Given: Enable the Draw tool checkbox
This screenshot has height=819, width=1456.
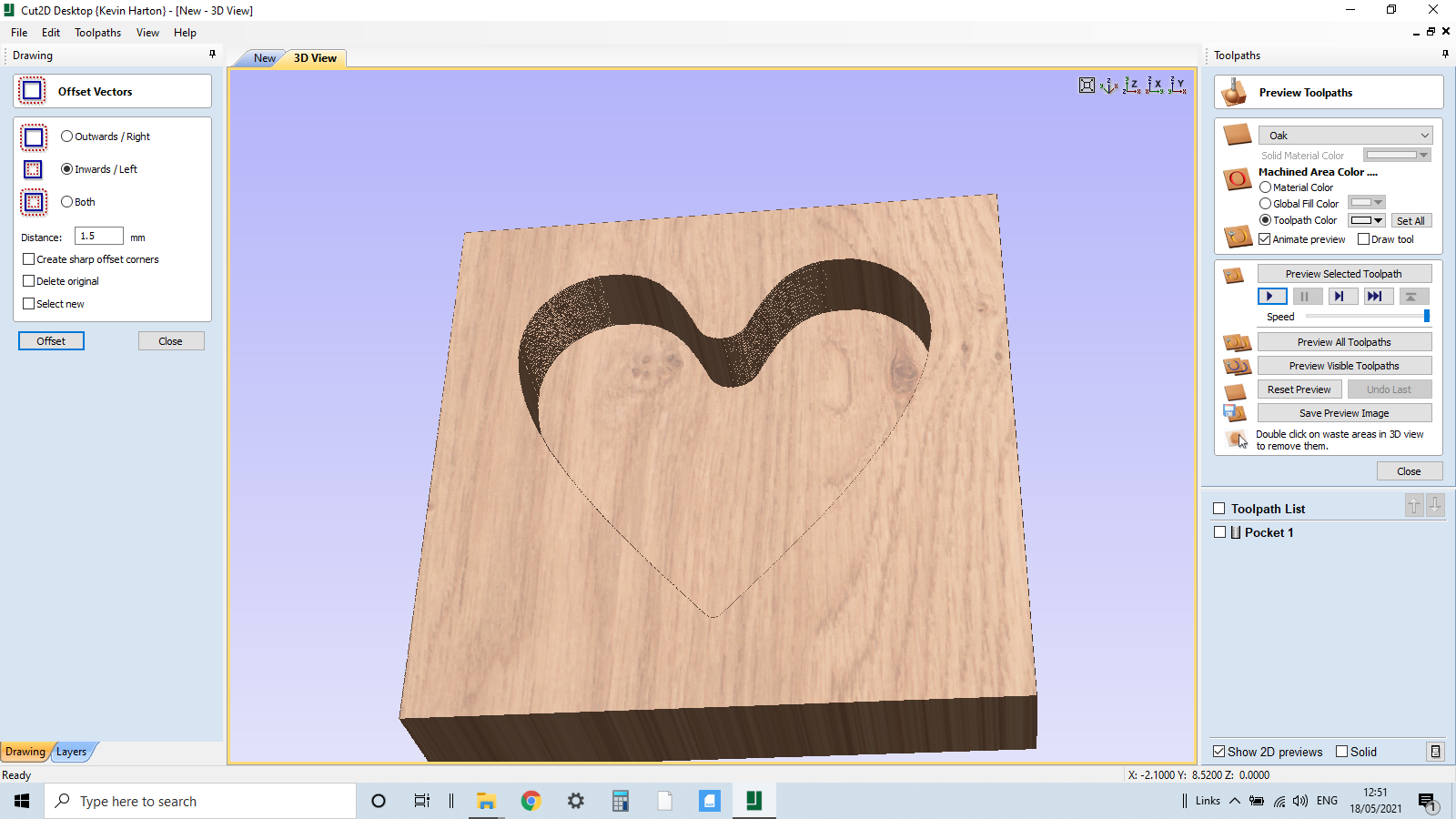Looking at the screenshot, I should 1386,239.
